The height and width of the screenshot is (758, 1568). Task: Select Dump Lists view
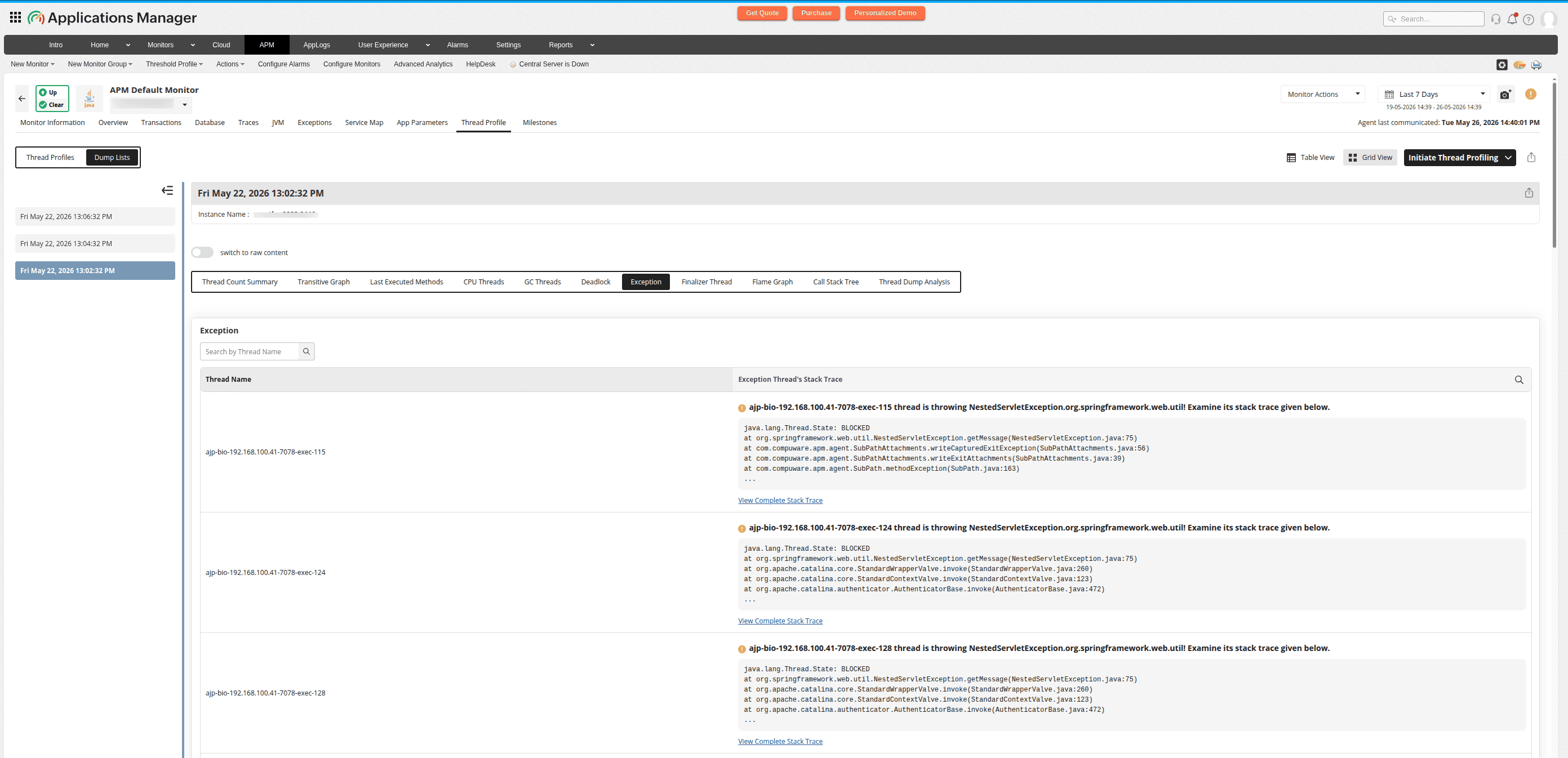[112, 157]
